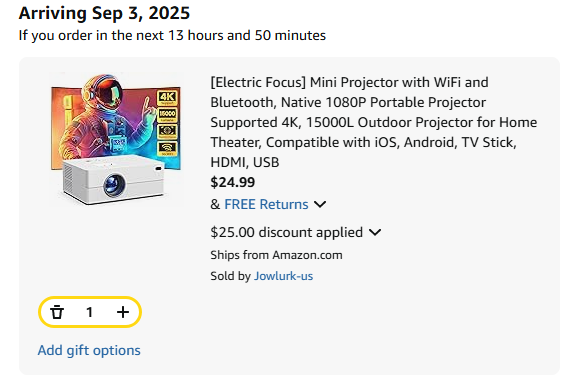Open the Mini Projector product title
The width and height of the screenshot is (567, 379).
tap(374, 122)
